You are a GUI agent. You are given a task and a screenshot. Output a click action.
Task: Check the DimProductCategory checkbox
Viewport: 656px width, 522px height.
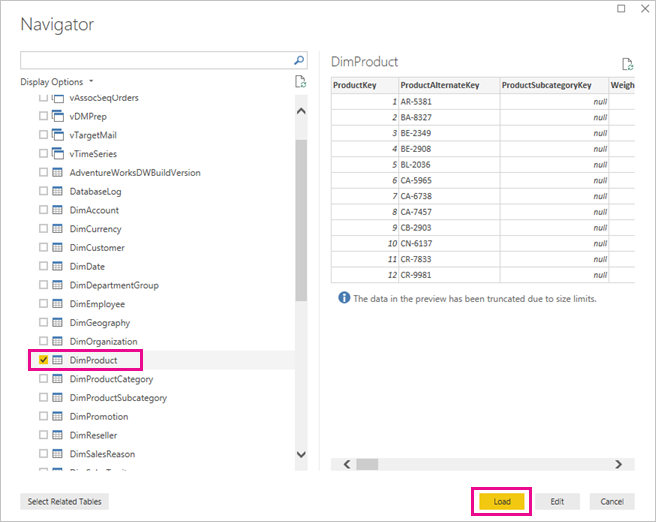[x=43, y=379]
